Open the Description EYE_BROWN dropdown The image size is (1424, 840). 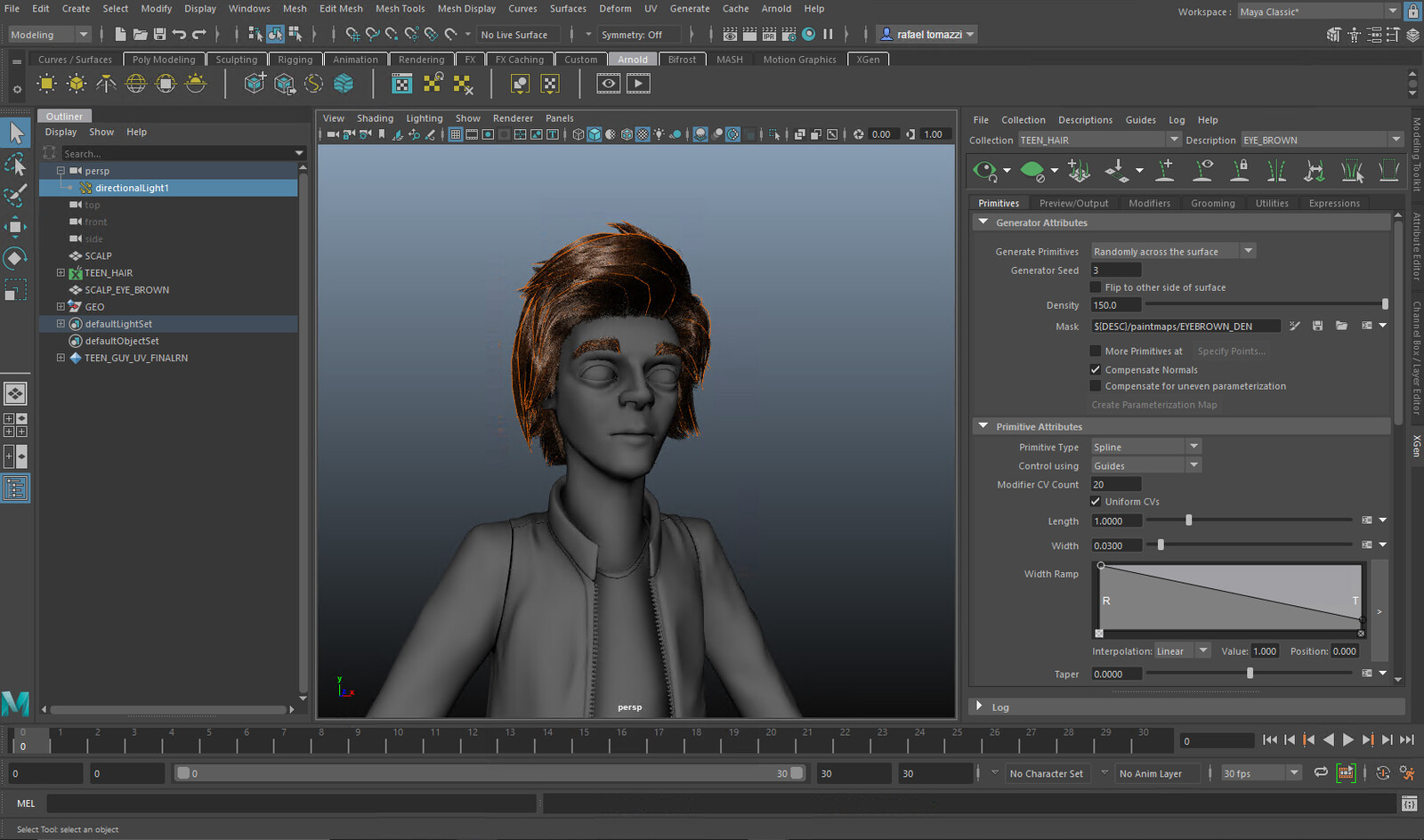1323,141
